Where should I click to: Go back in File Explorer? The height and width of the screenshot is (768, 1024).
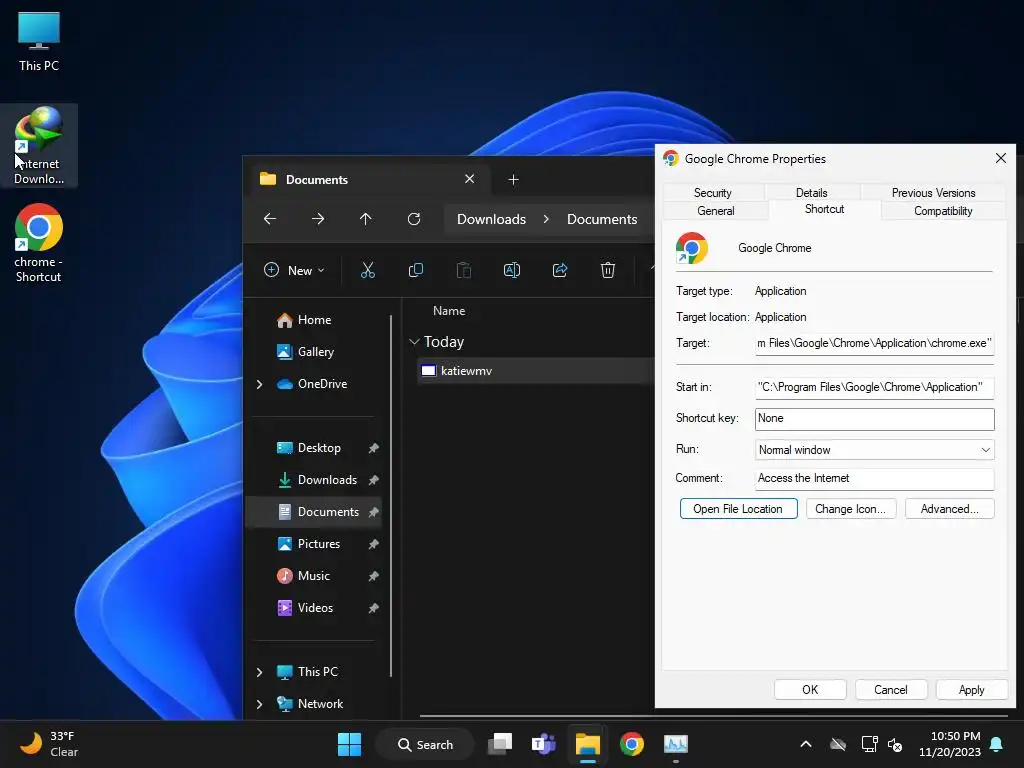pyautogui.click(x=270, y=219)
